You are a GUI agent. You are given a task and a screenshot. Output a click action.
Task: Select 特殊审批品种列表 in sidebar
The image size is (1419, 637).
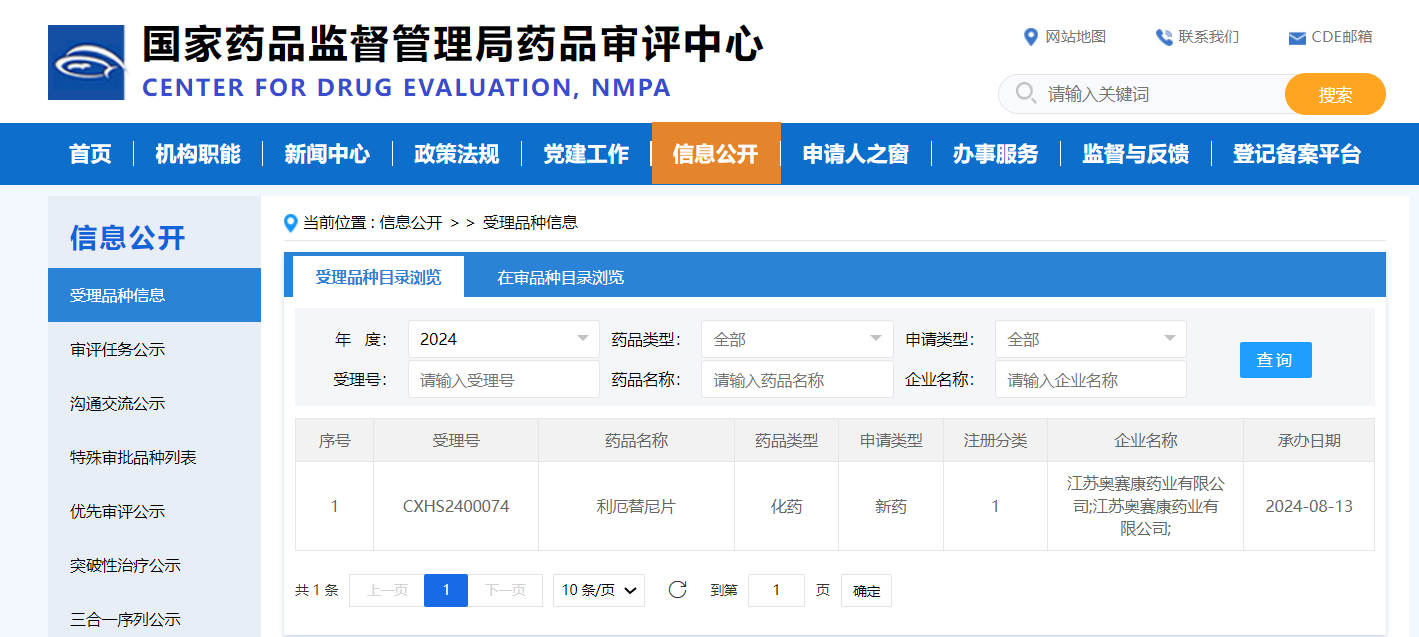tap(154, 457)
